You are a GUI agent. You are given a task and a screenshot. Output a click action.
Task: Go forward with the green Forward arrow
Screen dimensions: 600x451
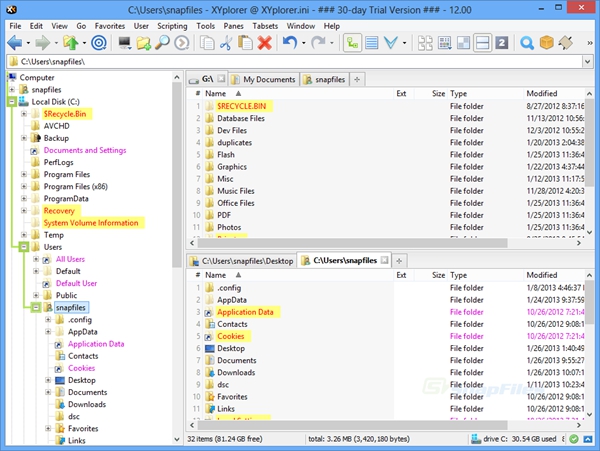(x=42, y=43)
